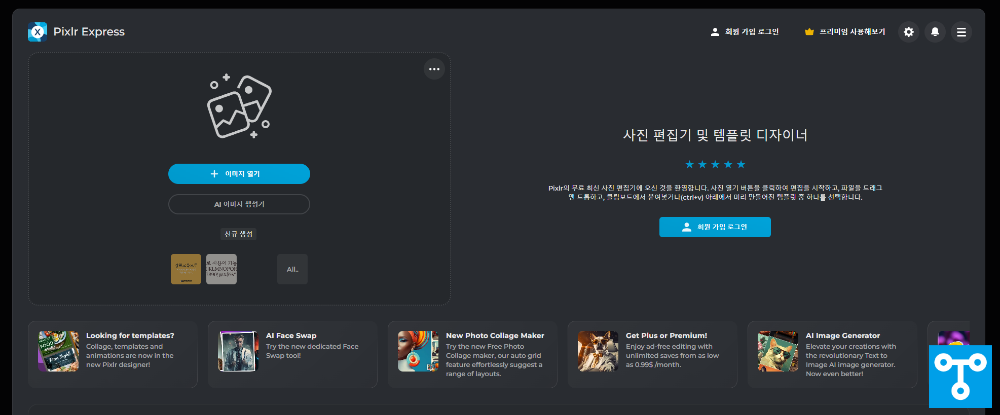Click the Pixlr Express title text
This screenshot has width=1000, height=415.
point(89,32)
